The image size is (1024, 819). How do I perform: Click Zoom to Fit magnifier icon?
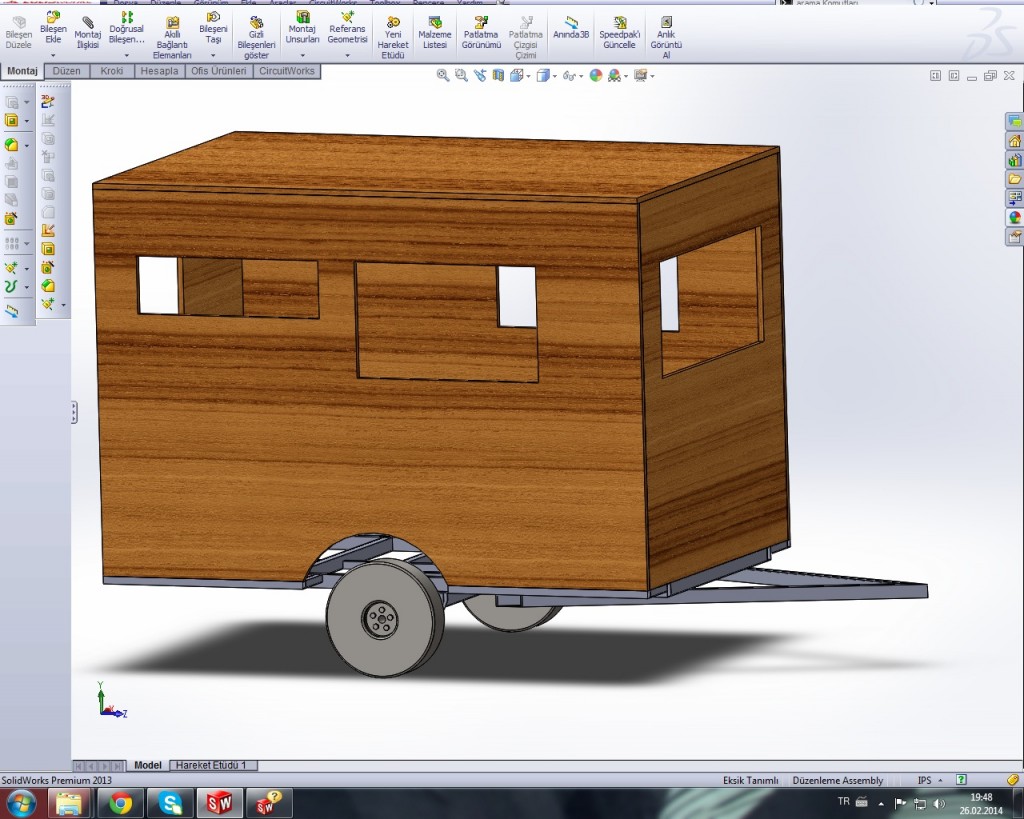click(442, 75)
